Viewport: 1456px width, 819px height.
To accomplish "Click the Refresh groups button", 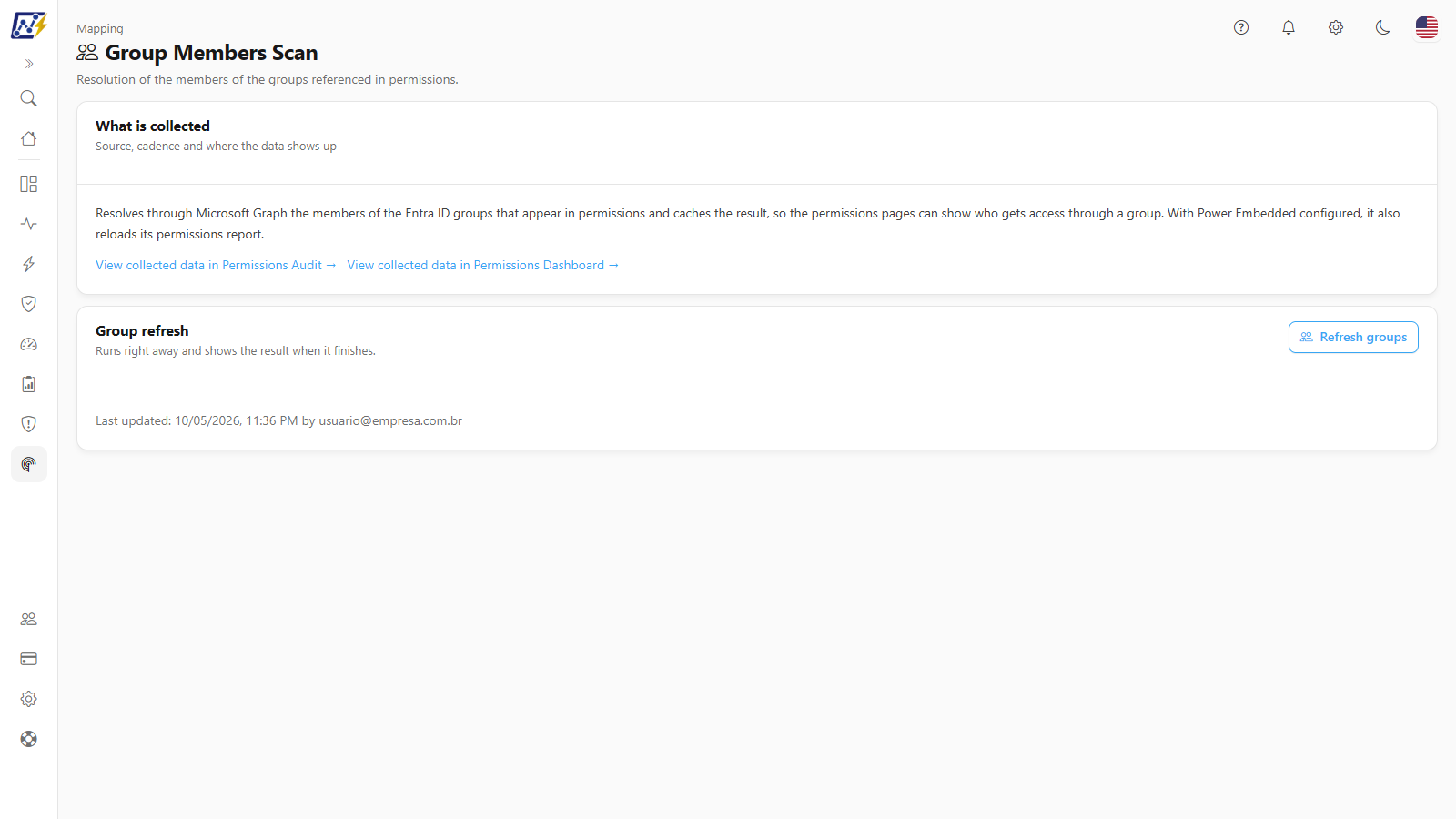I will pos(1353,337).
